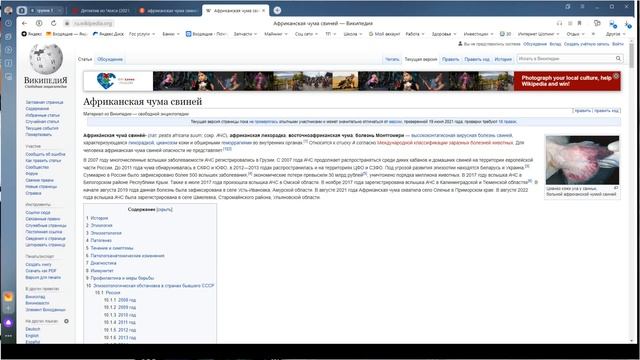Open the Читать view tab
Image resolution: width=640 pixels, height=360 pixels.
(x=392, y=59)
